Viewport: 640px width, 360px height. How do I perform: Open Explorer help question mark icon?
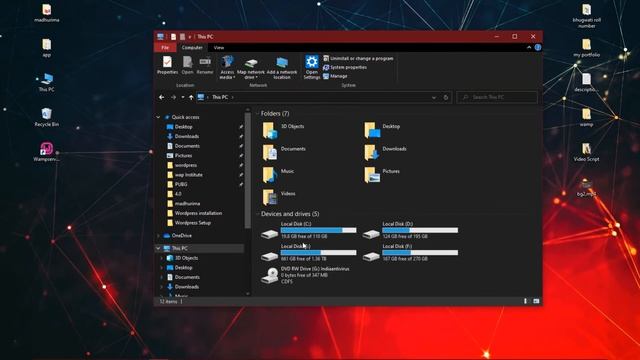pyautogui.click(x=538, y=47)
